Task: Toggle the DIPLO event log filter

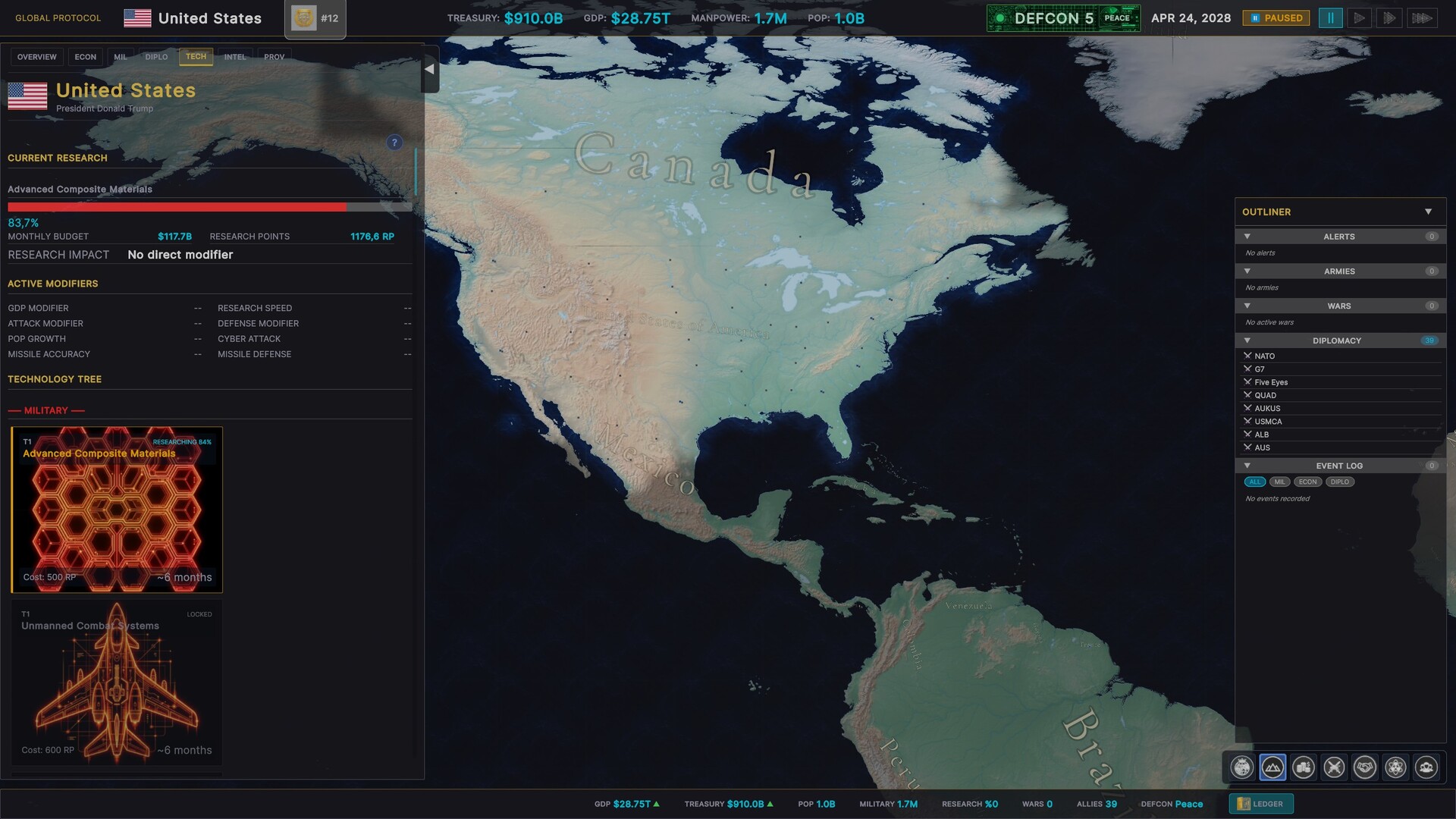Action: 1339,482
